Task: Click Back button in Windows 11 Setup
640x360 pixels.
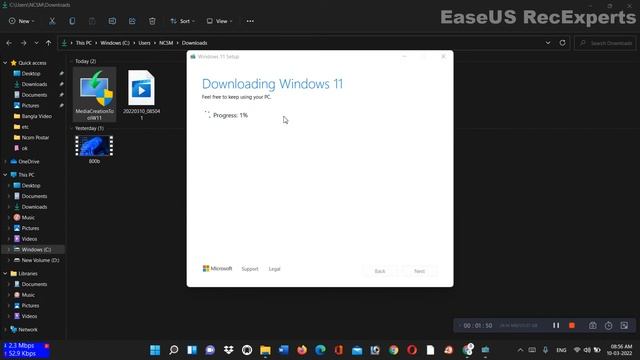Action: [380, 271]
